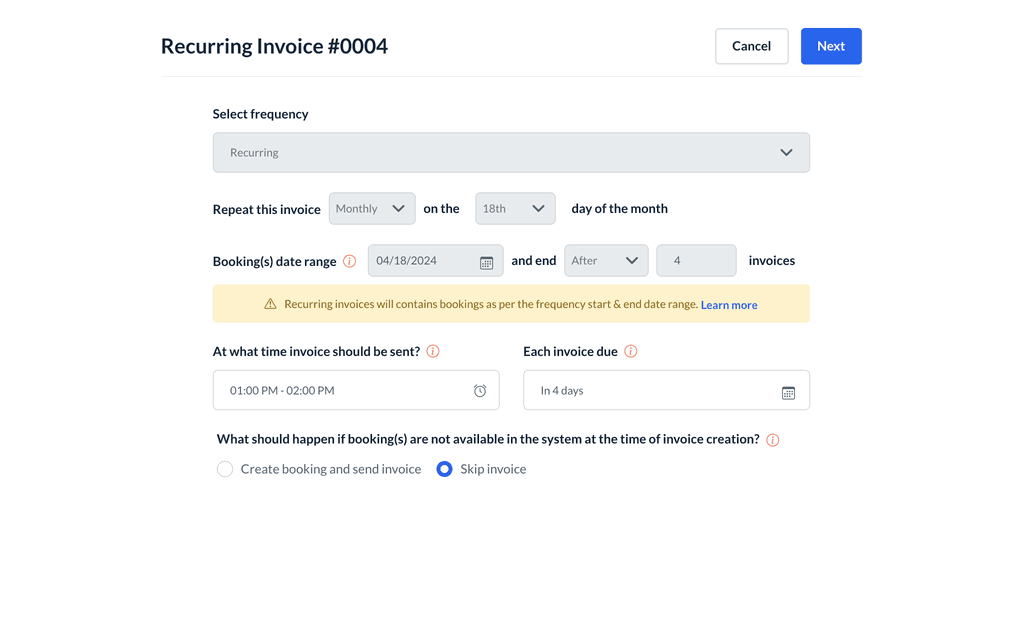
Task: Click info icon after booking availability question
Action: (x=772, y=440)
